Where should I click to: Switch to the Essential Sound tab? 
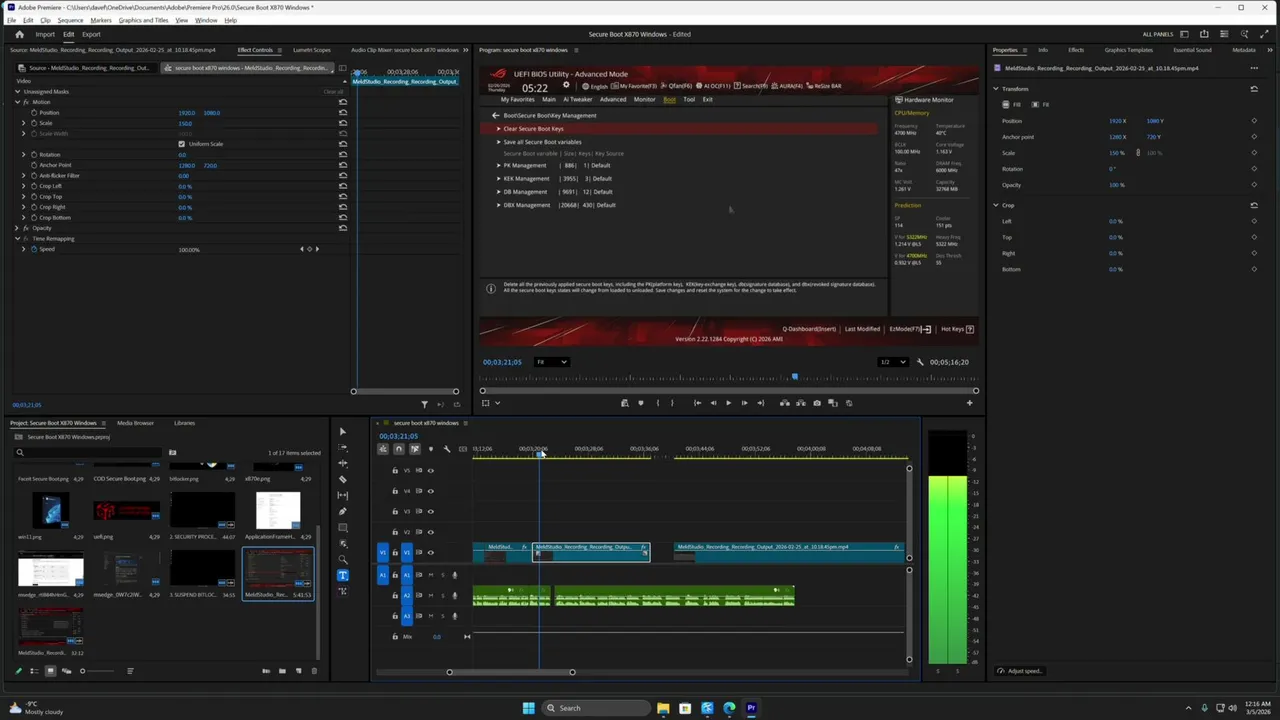pos(1192,50)
